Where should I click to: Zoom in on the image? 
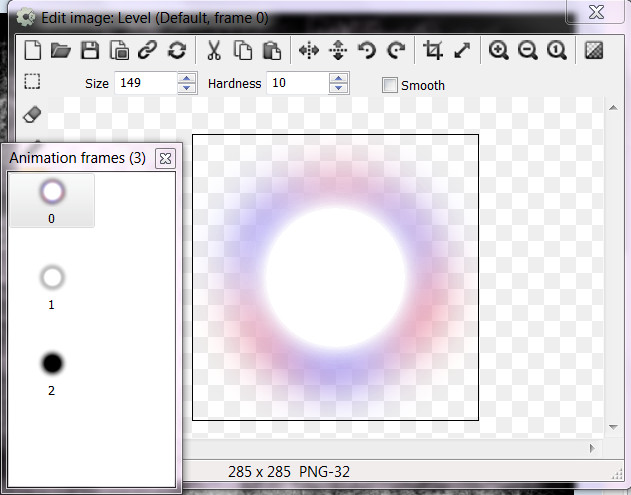click(499, 50)
